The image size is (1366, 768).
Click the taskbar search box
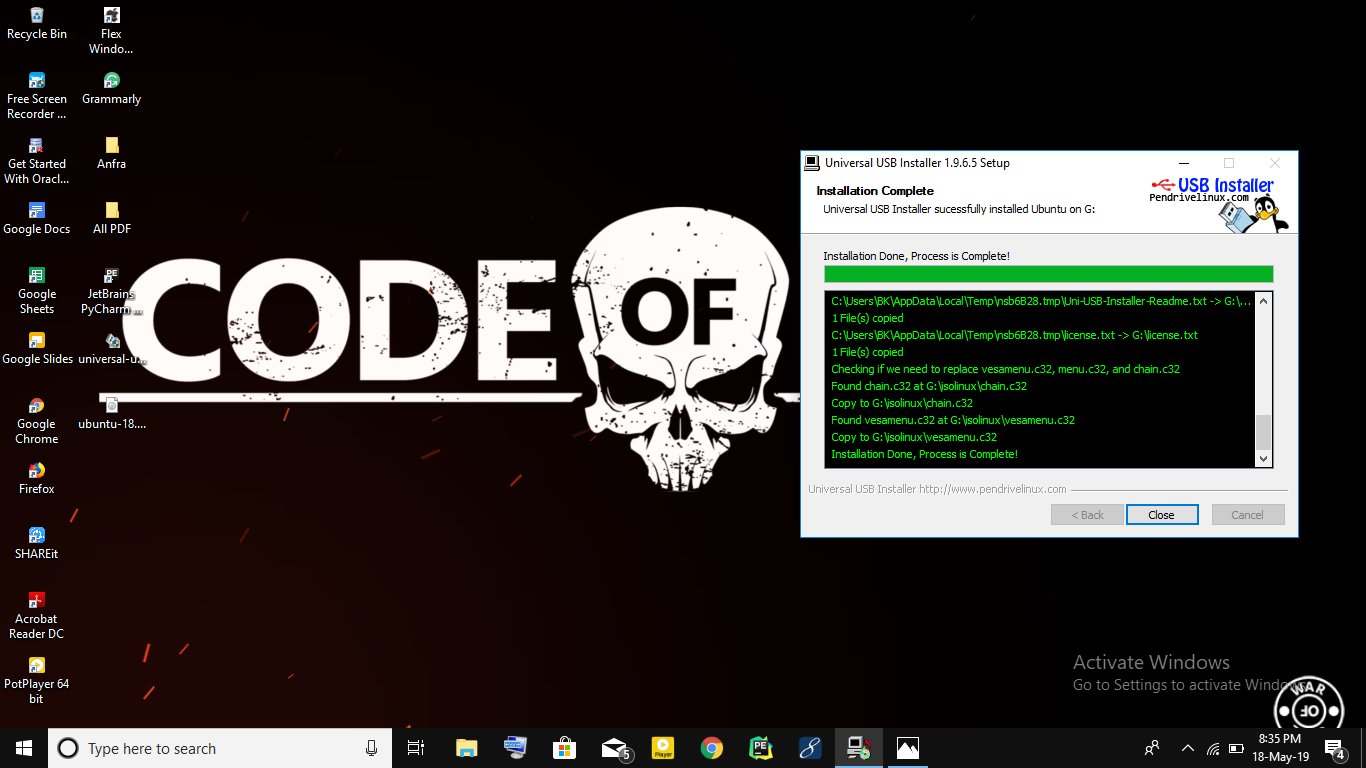tap(219, 748)
